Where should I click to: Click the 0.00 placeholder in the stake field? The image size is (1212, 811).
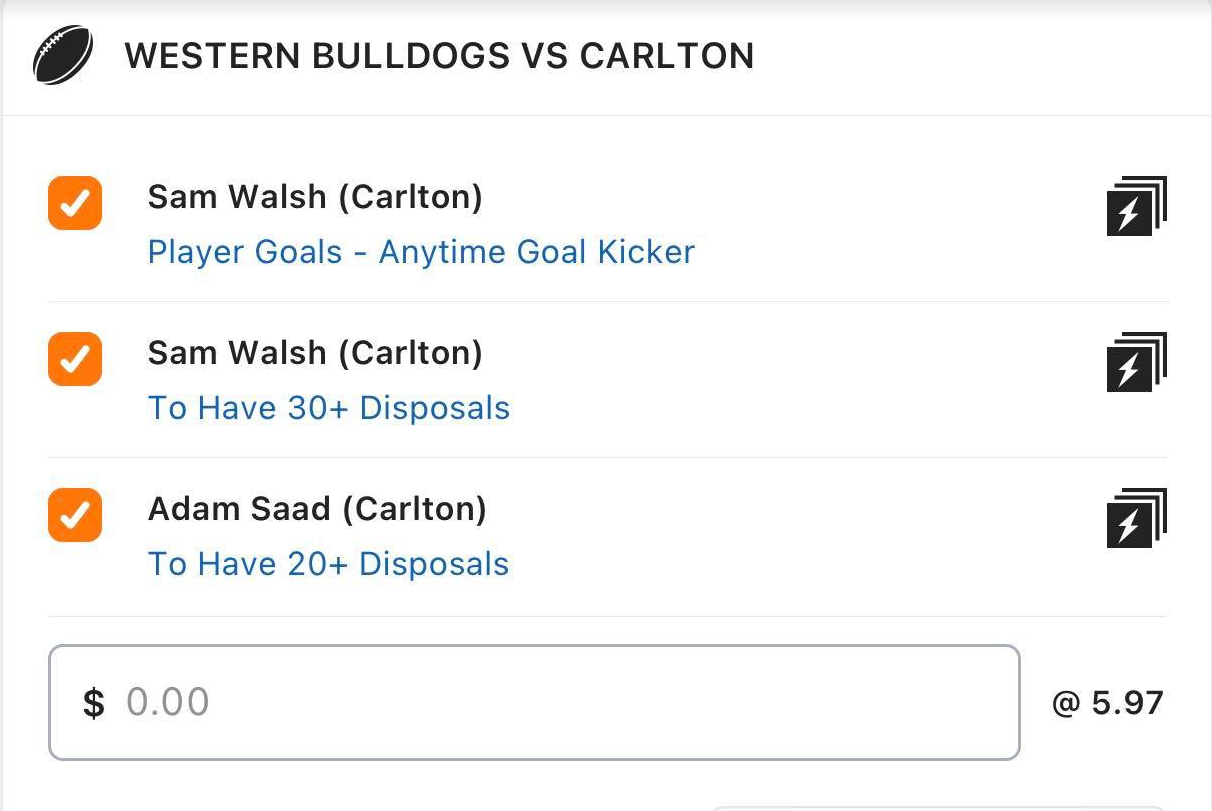[168, 703]
